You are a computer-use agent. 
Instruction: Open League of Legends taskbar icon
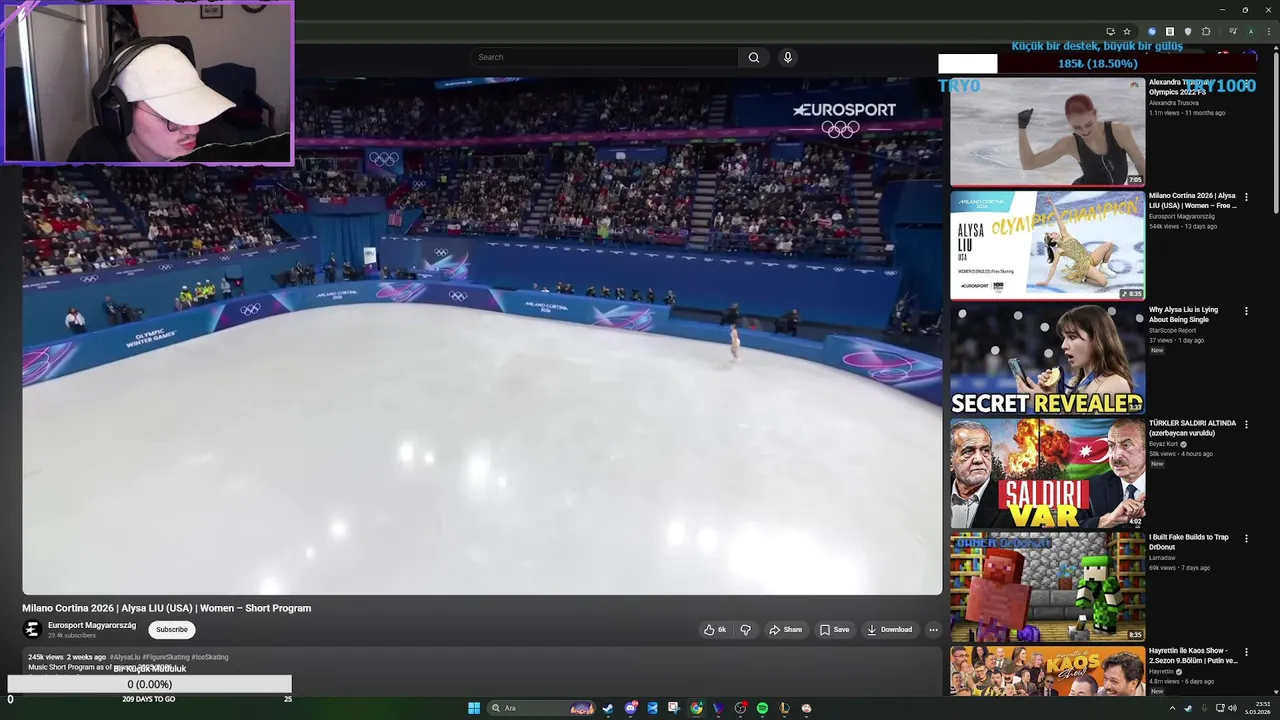784,708
